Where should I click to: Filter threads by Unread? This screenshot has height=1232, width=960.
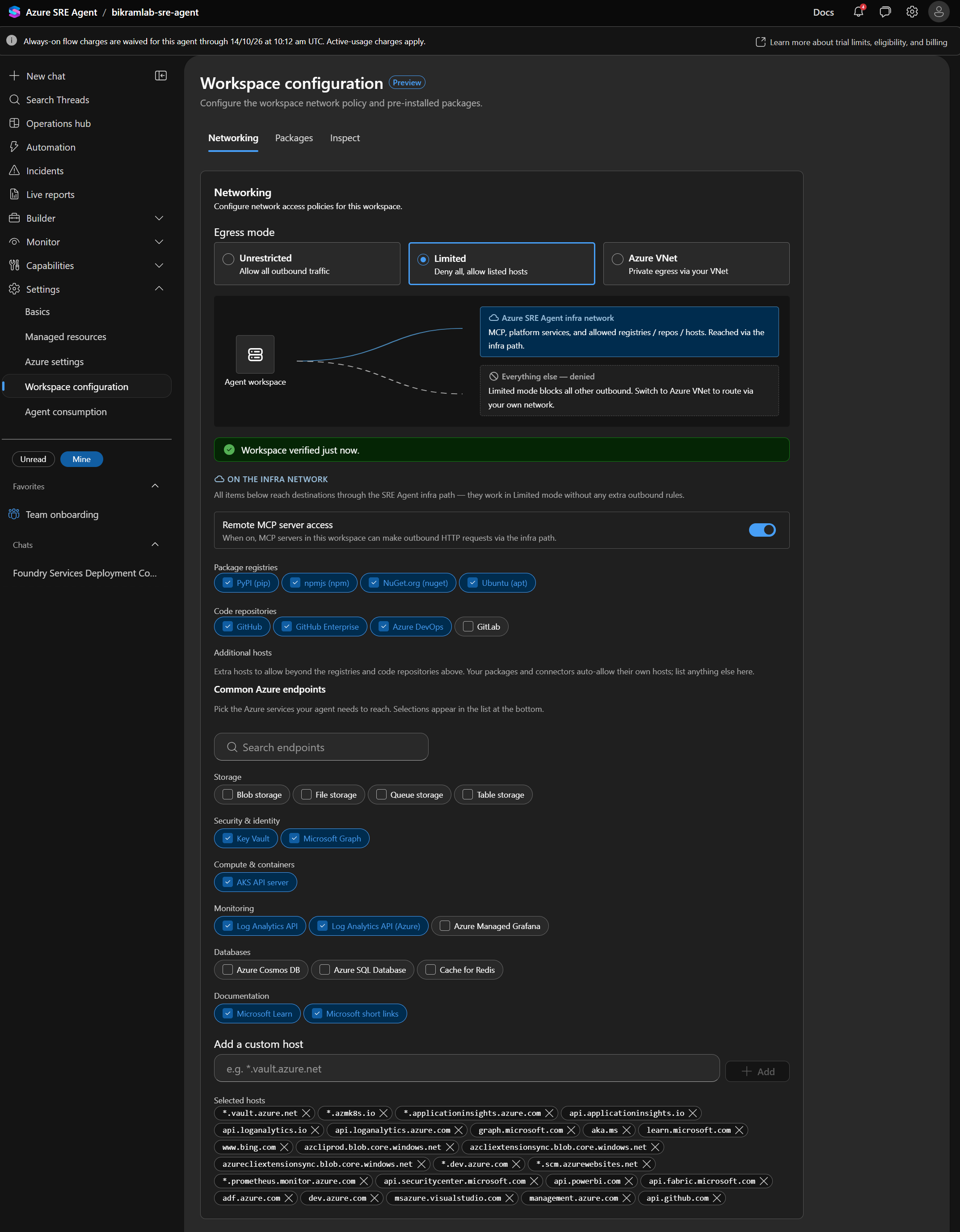[x=33, y=459]
